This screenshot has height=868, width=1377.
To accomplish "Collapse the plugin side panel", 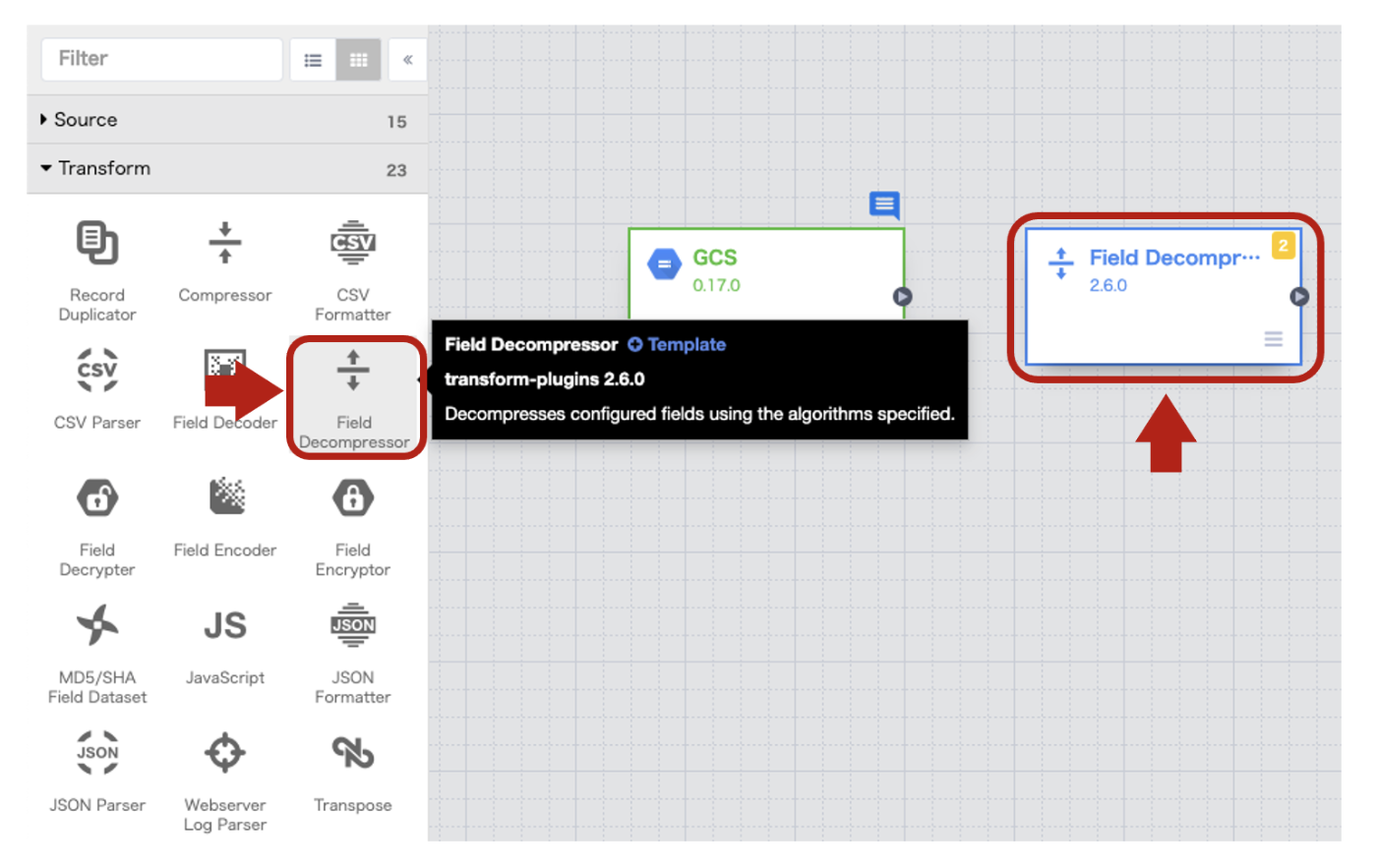I will pos(407,60).
